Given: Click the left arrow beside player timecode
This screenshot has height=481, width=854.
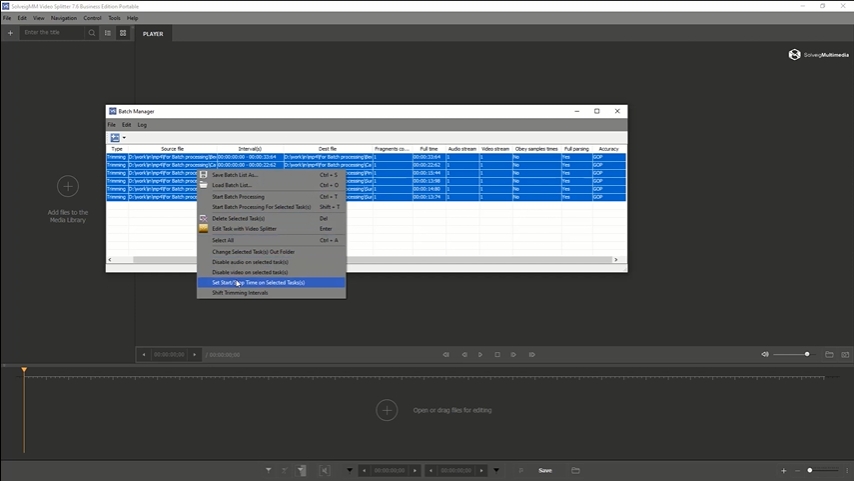Looking at the screenshot, I should (x=144, y=355).
